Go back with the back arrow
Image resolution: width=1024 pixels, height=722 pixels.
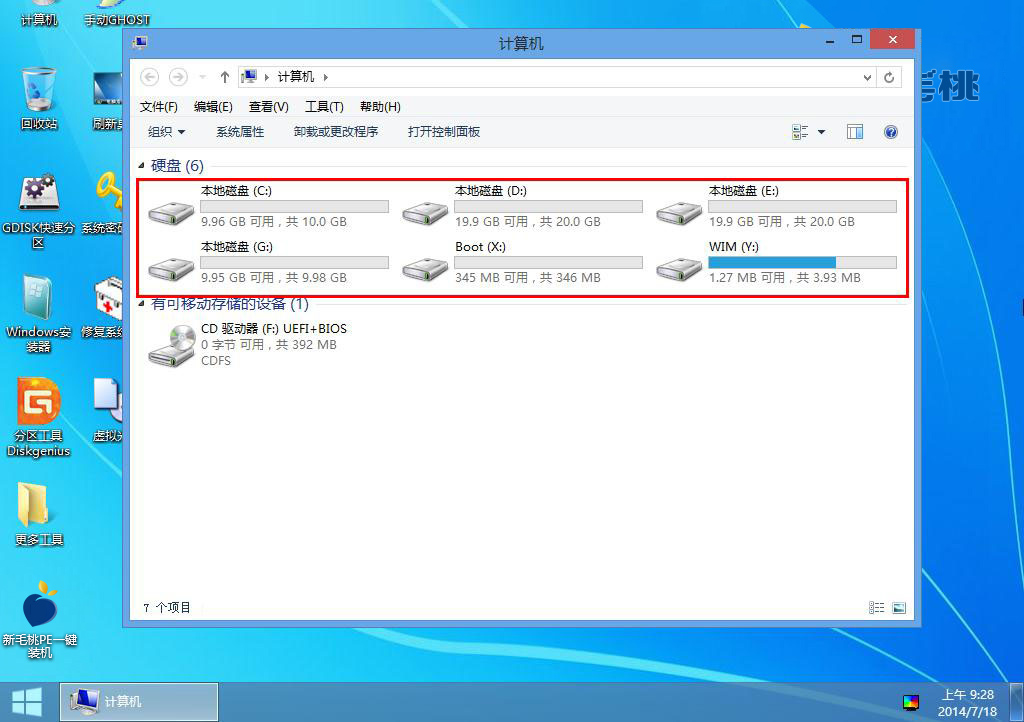tap(150, 77)
